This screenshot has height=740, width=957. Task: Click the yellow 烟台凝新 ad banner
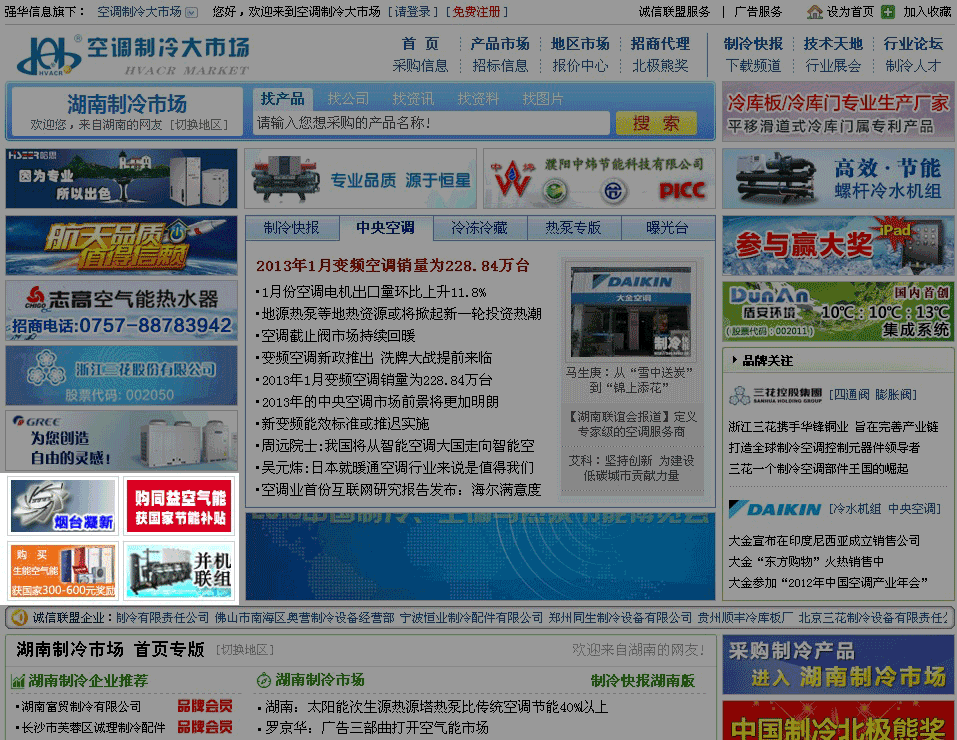(x=61, y=505)
